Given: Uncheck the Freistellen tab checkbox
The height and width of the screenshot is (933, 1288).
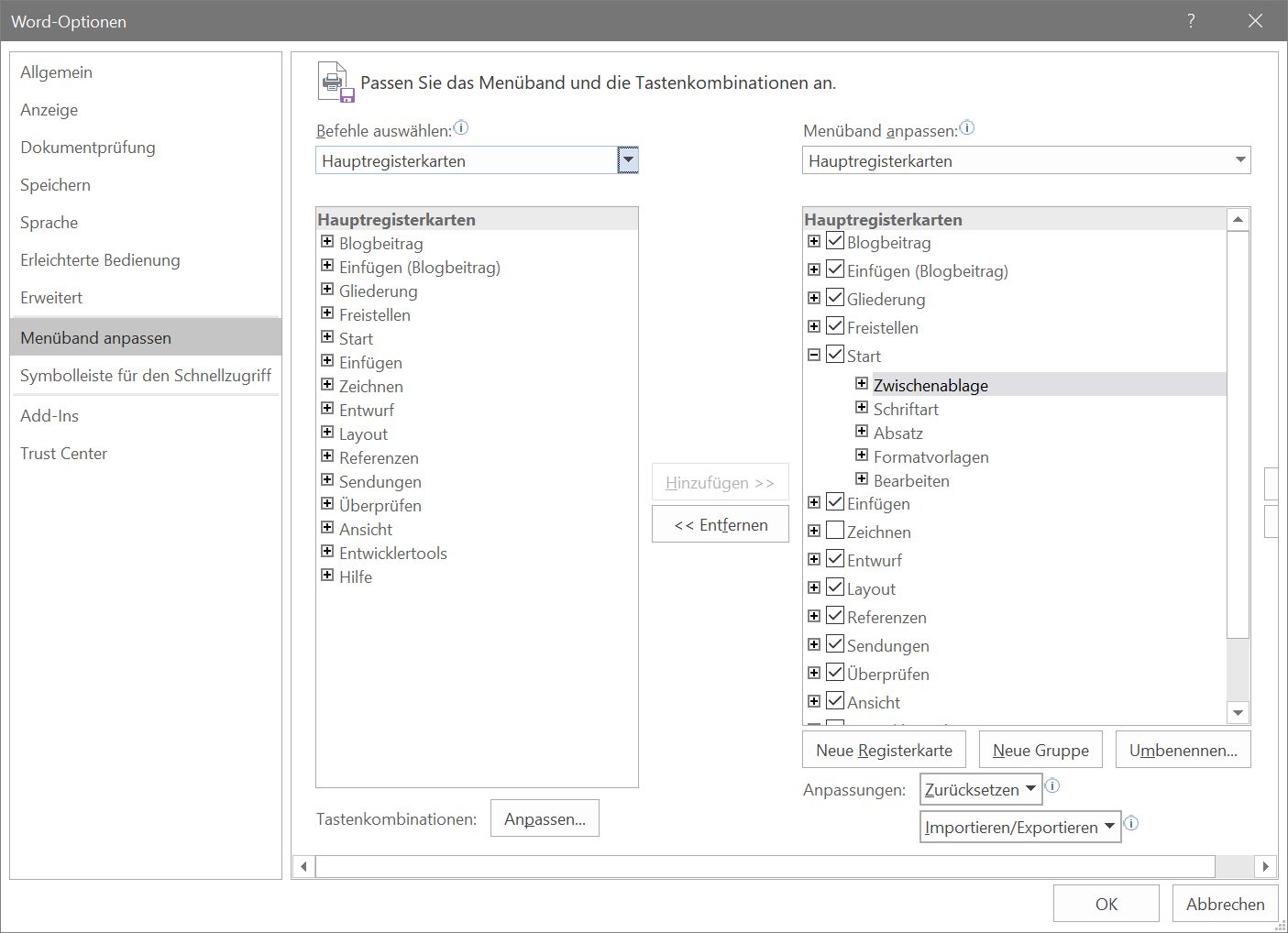Looking at the screenshot, I should (x=835, y=327).
